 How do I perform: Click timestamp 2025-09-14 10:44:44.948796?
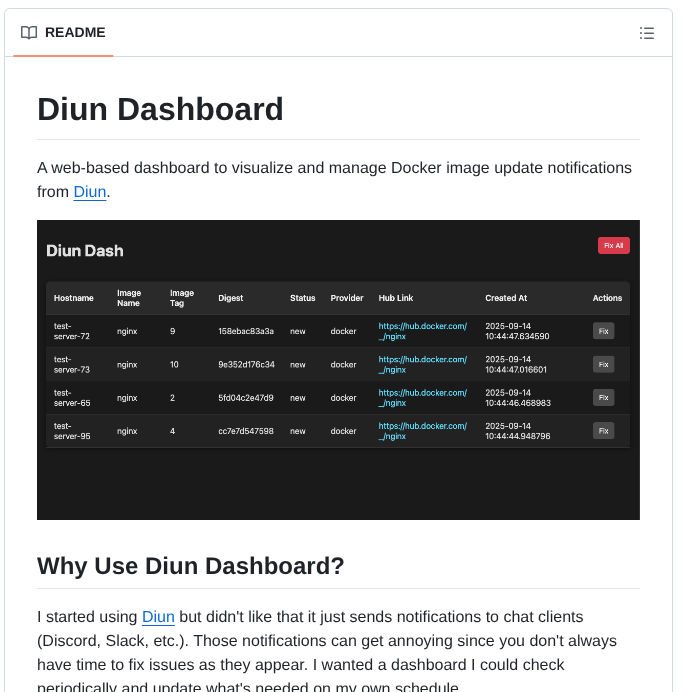[518, 431]
